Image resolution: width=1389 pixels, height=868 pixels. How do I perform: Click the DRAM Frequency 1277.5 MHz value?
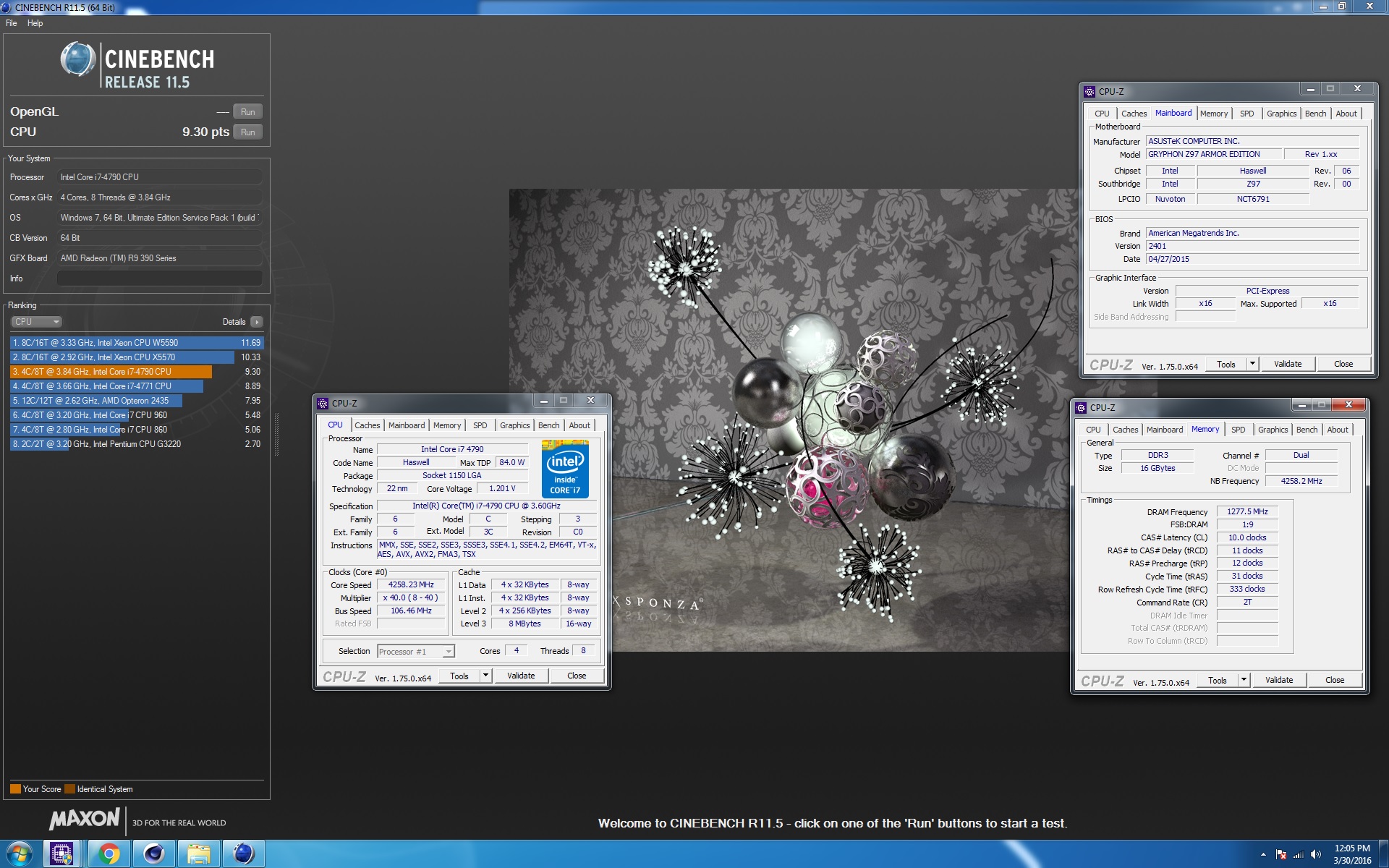[x=1247, y=511]
